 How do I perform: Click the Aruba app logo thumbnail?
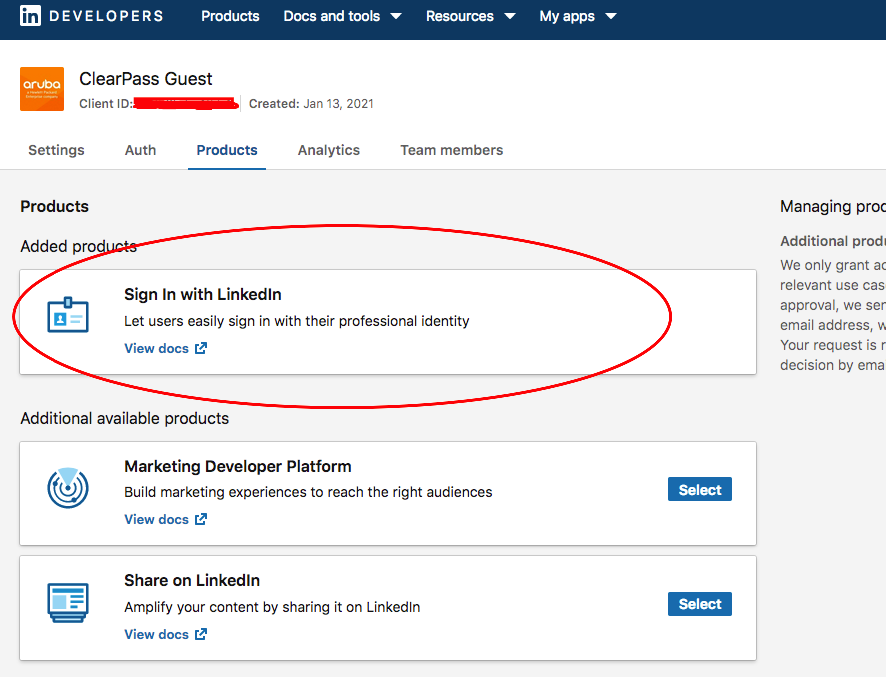(42, 89)
